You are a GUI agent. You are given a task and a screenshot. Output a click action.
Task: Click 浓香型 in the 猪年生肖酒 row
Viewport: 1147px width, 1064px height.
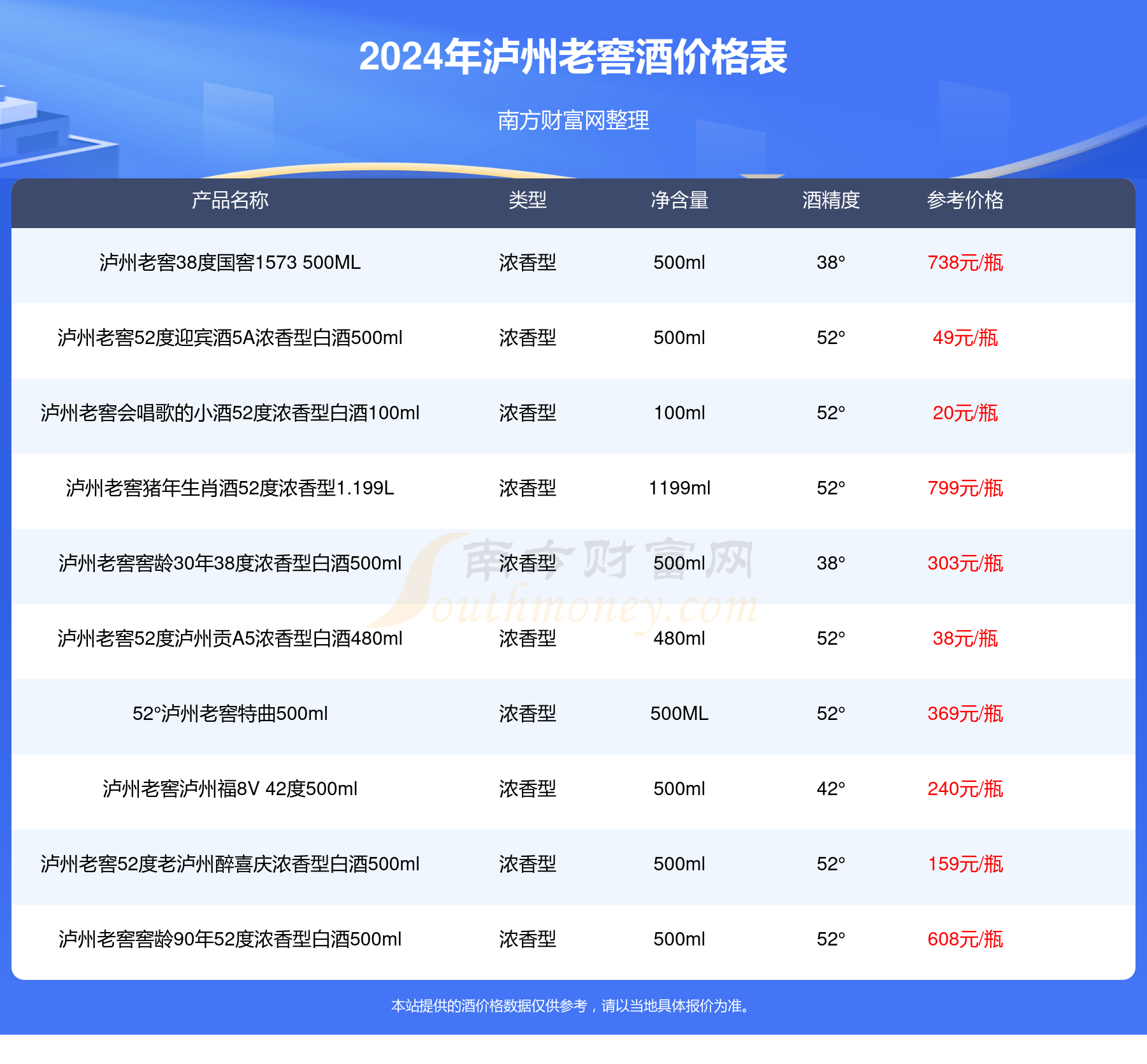tap(528, 488)
